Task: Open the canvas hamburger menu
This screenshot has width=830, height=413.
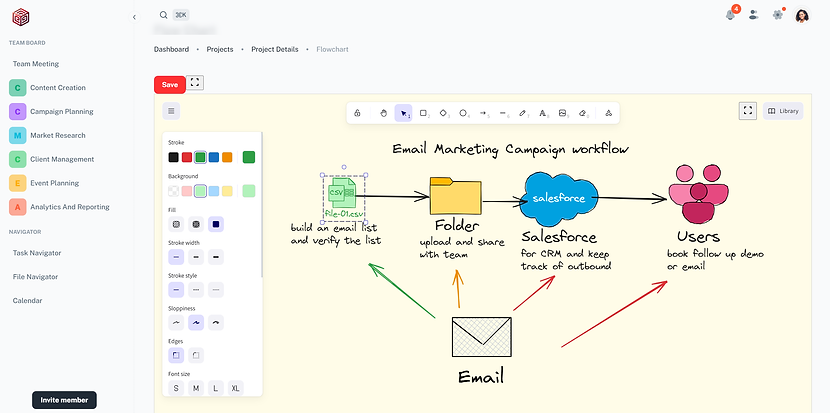Action: click(x=171, y=111)
